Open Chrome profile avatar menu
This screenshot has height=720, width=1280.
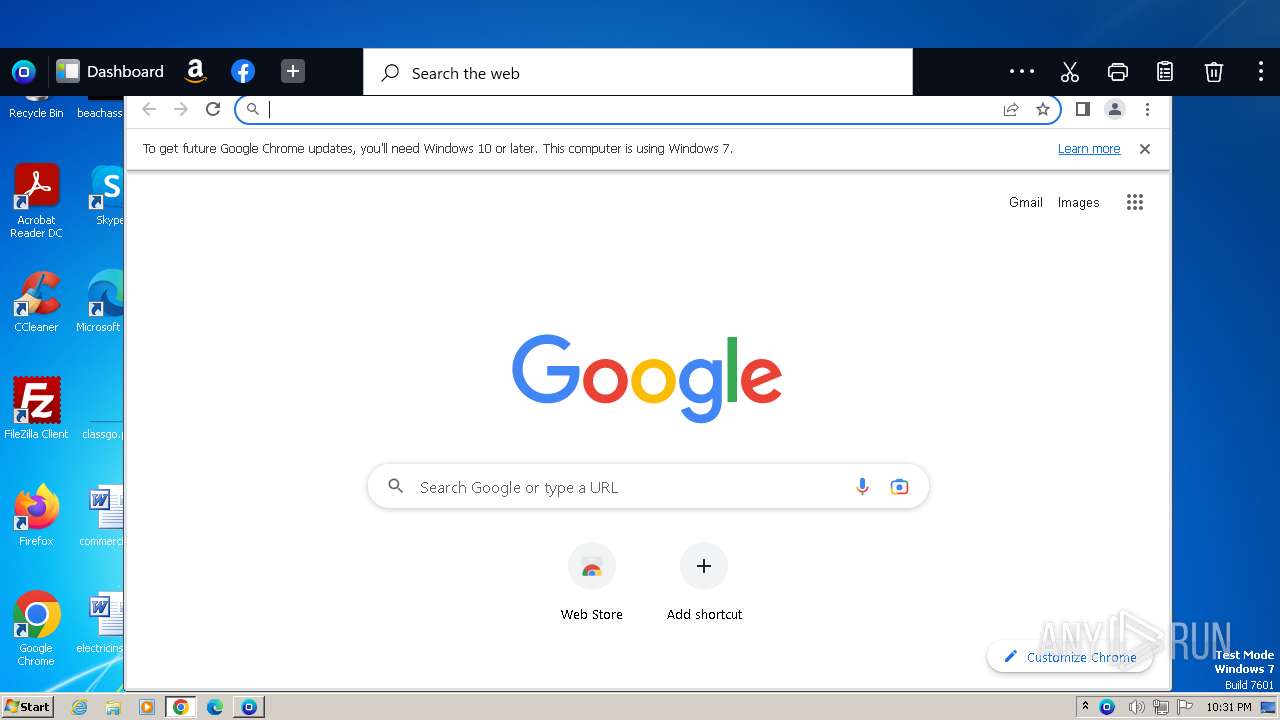click(x=1115, y=109)
